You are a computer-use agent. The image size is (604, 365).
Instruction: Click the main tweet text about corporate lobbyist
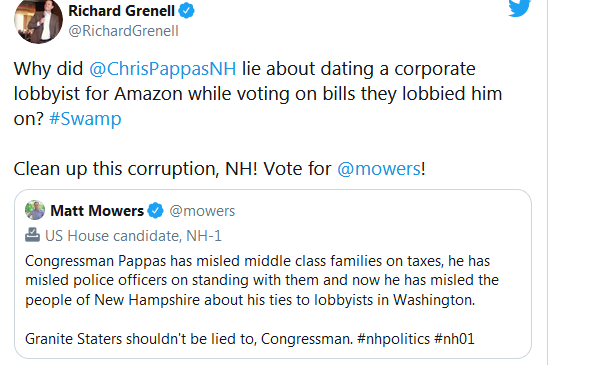258,94
